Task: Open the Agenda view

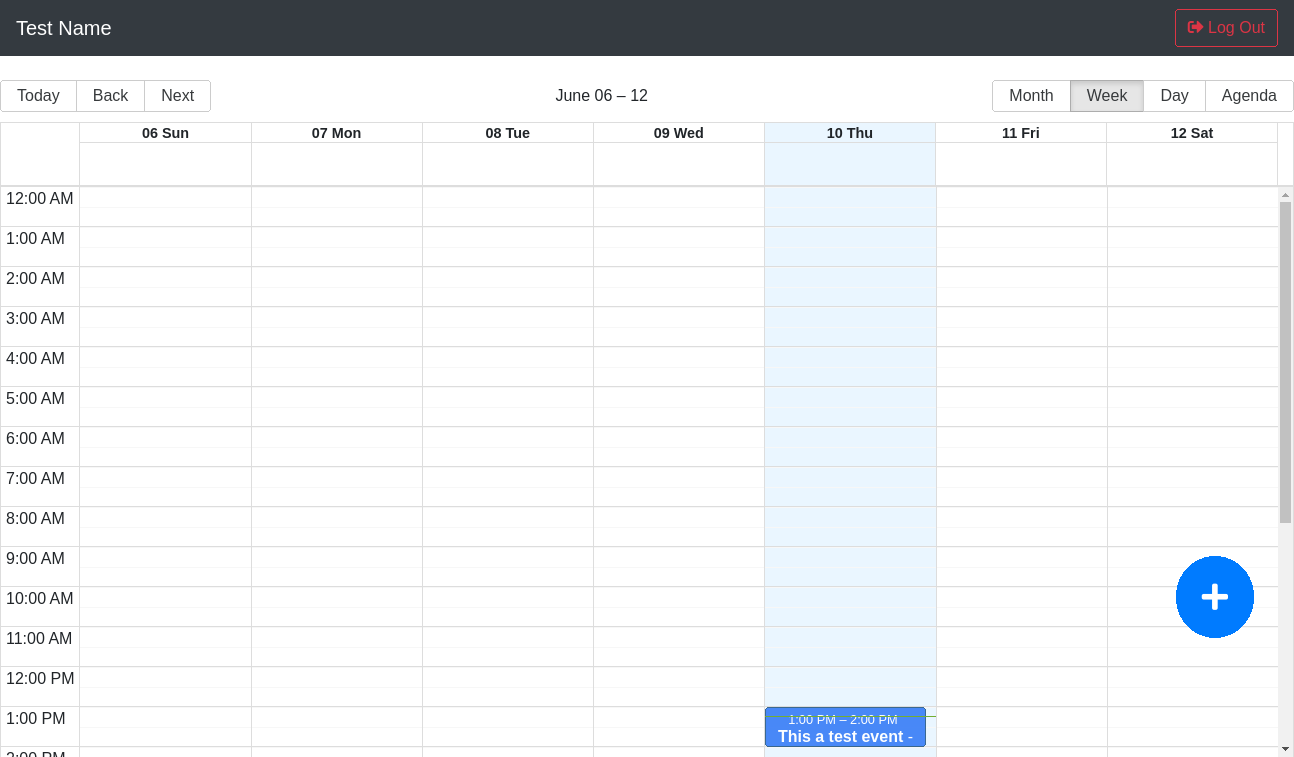Action: (x=1249, y=96)
